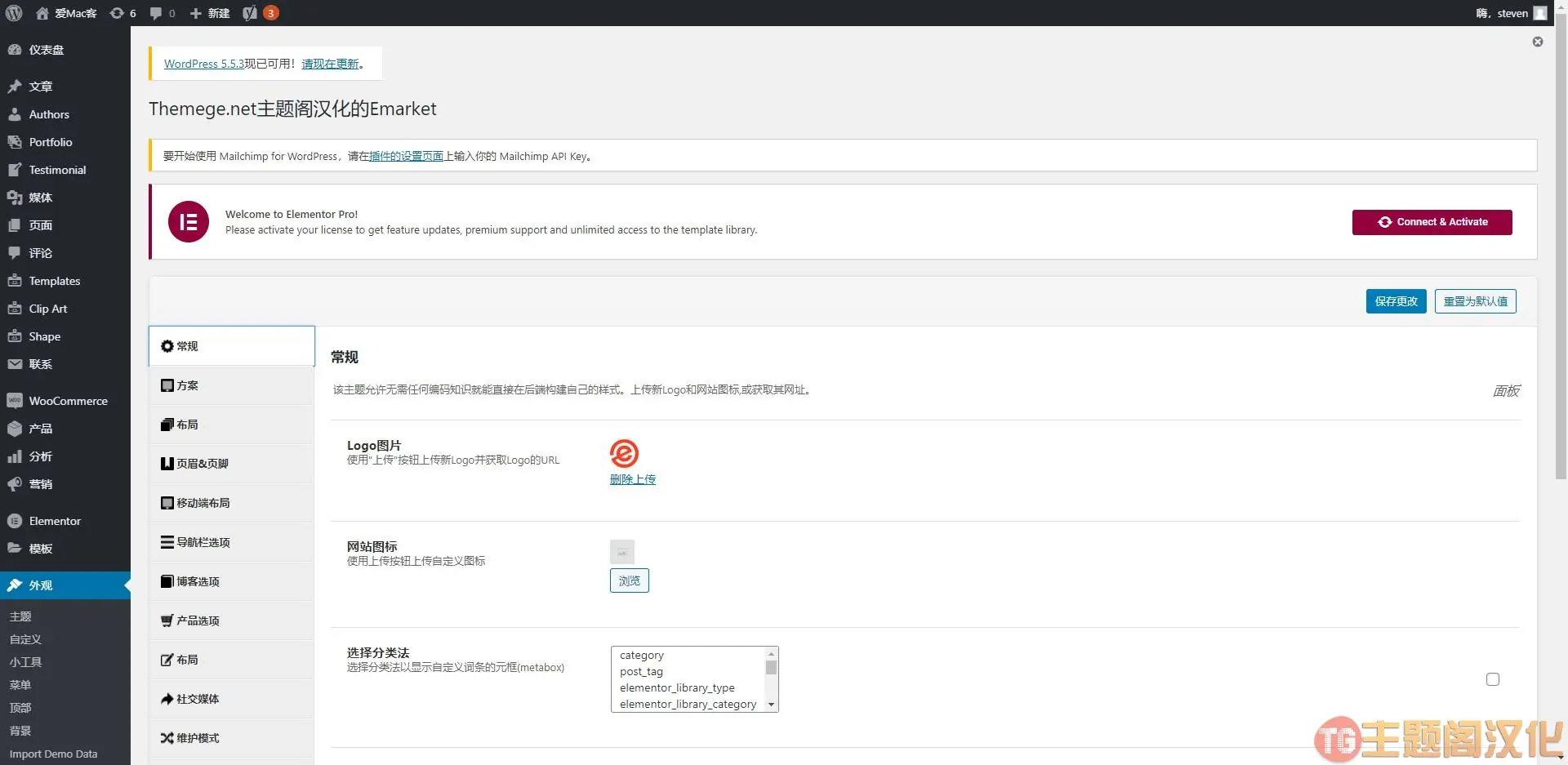Click the plus icon for 新建
Screen dimensions: 1568x765
click(x=195, y=13)
